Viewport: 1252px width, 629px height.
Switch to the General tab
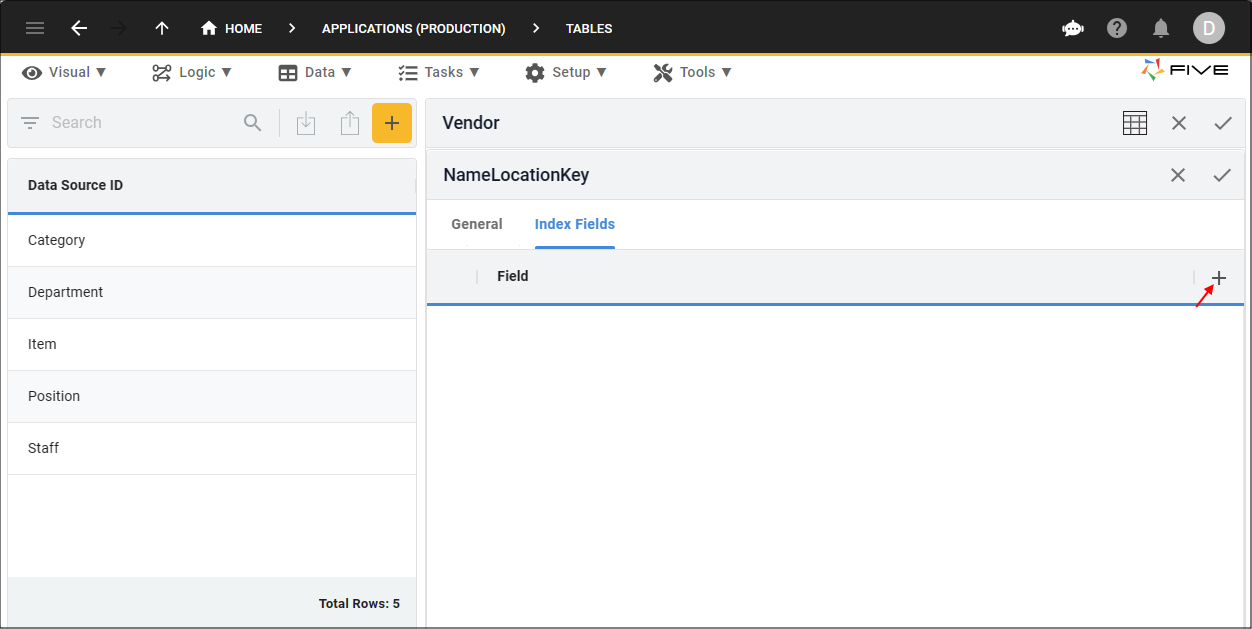tap(477, 224)
